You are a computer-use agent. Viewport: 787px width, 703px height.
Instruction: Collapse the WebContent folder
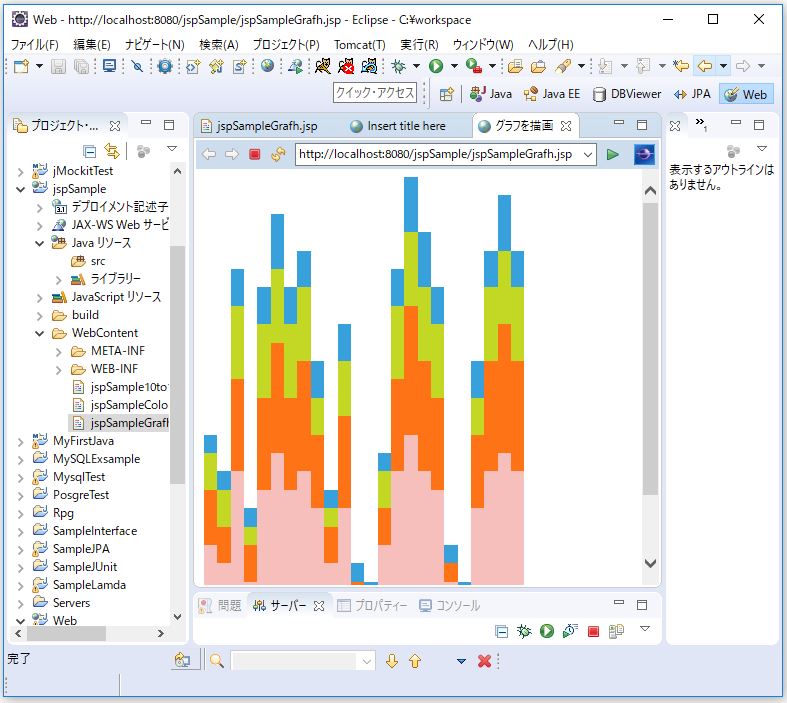click(x=40, y=333)
